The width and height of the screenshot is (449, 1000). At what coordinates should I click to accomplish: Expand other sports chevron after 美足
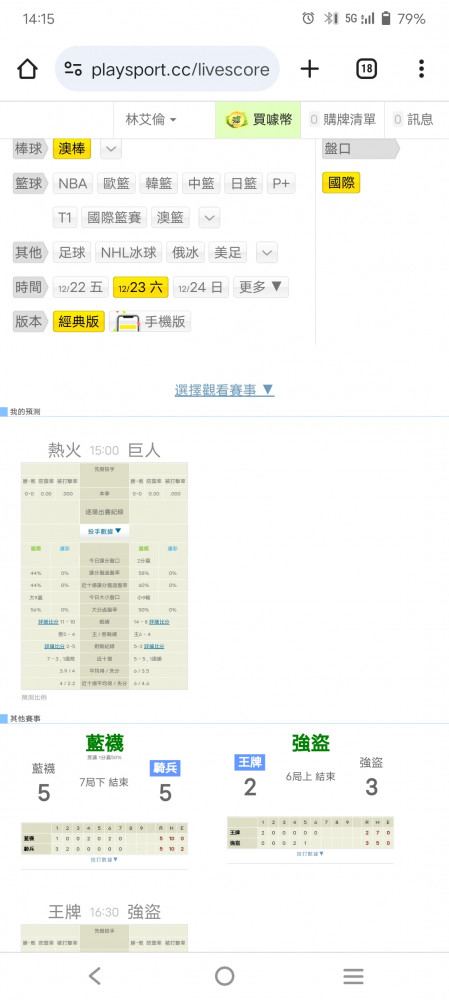click(x=267, y=253)
